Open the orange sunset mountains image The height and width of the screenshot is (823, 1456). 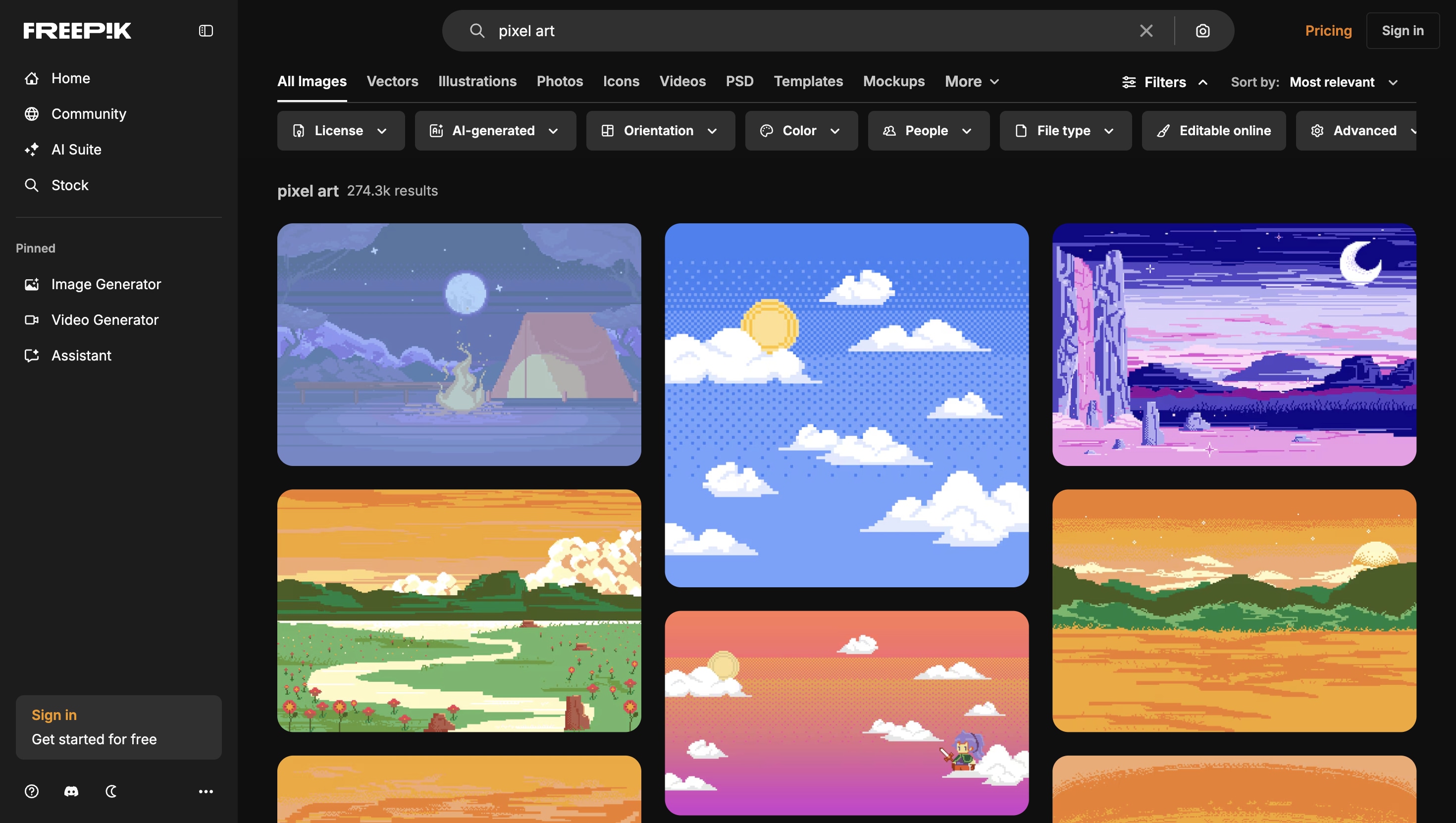1234,611
